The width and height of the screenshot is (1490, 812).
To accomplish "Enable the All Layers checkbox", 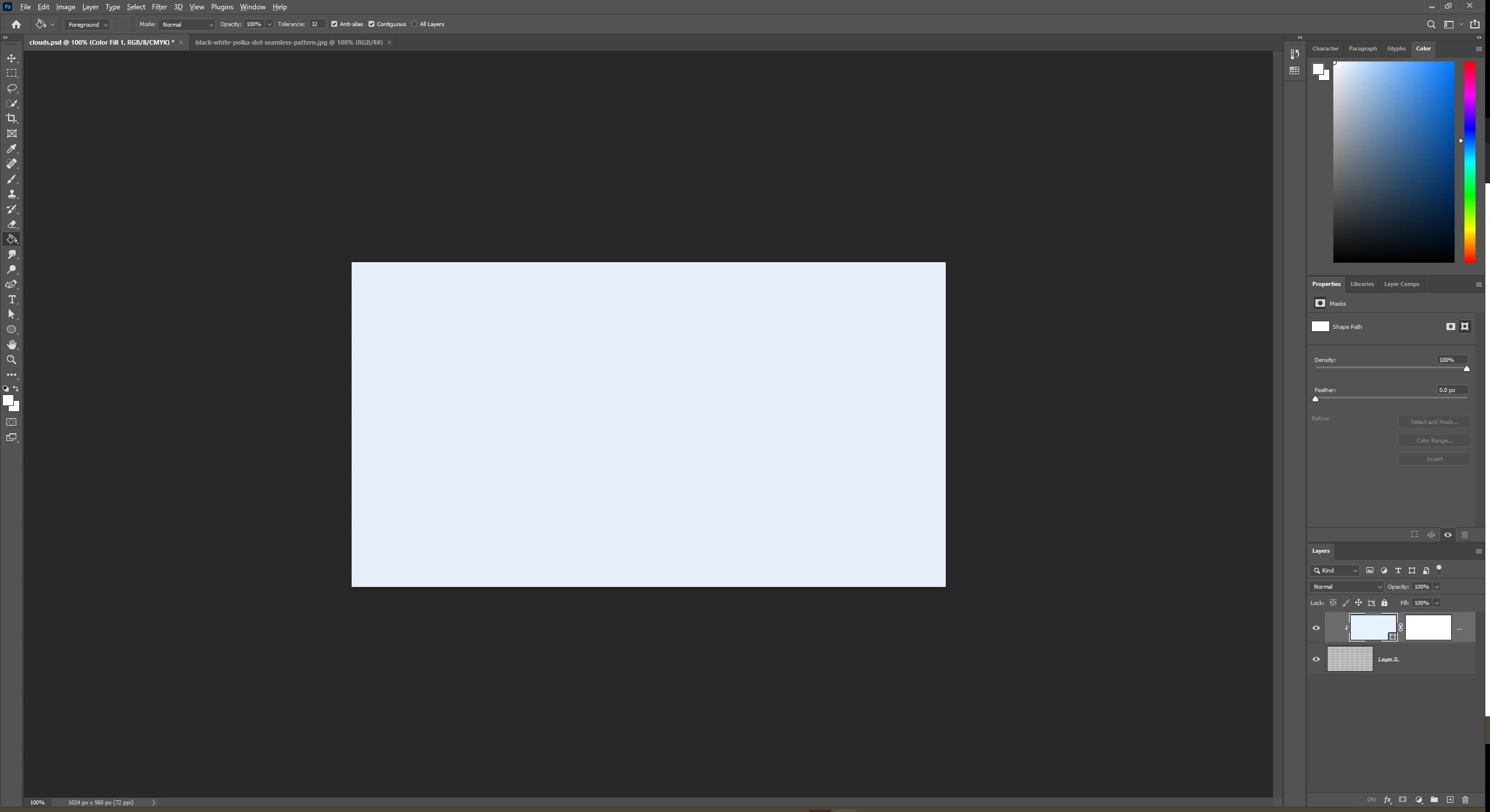I will point(414,24).
